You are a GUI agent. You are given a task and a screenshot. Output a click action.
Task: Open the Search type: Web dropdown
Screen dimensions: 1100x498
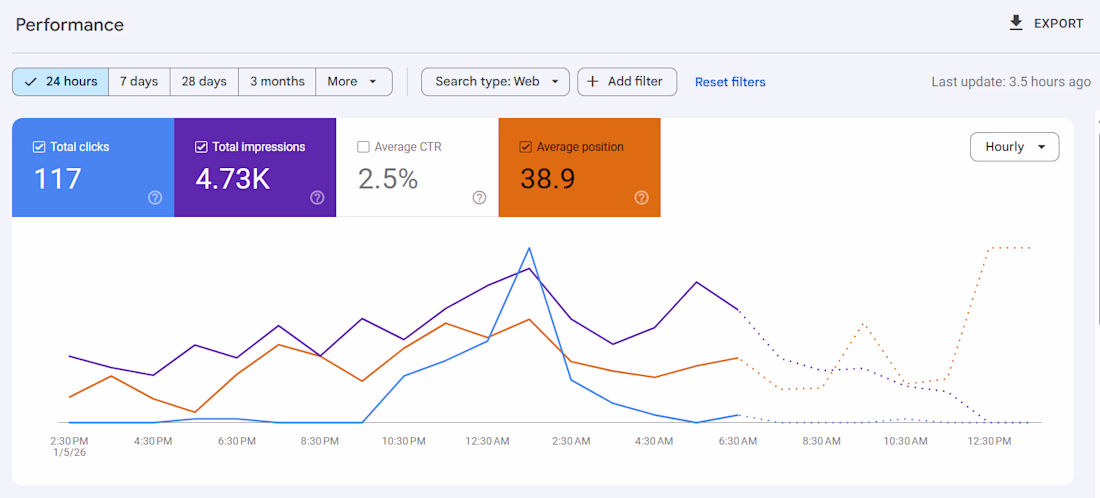click(495, 82)
